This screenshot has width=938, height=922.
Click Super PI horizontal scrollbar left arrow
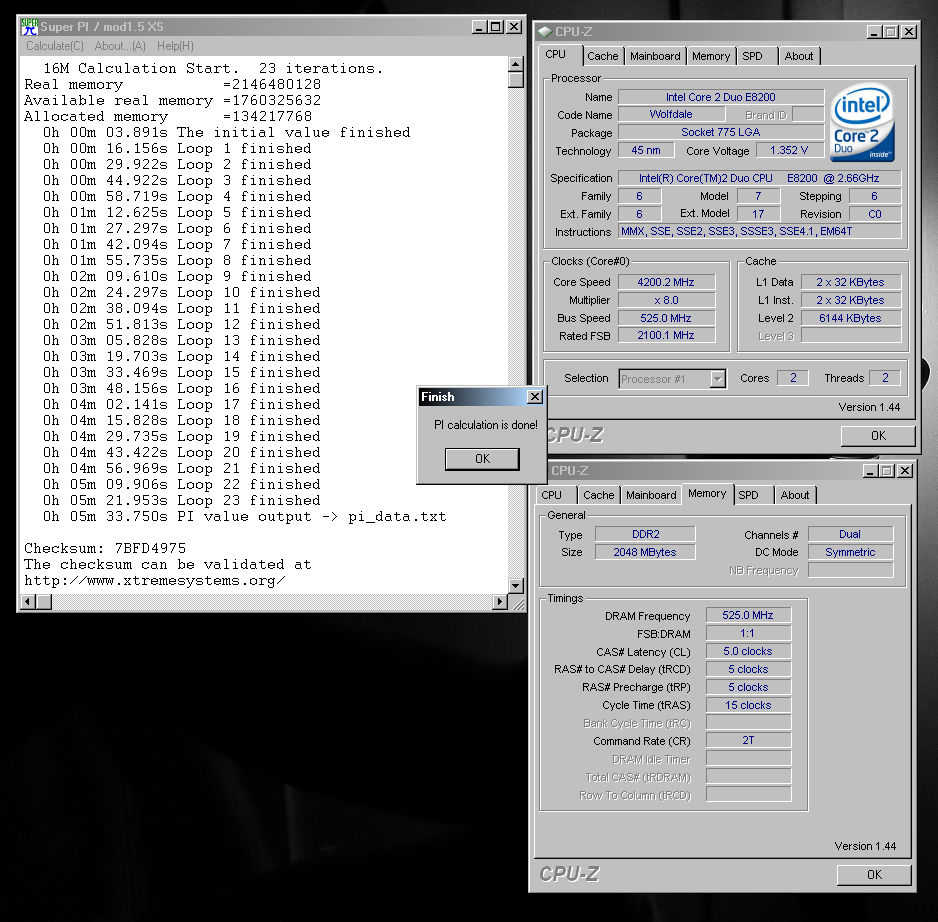(x=28, y=601)
